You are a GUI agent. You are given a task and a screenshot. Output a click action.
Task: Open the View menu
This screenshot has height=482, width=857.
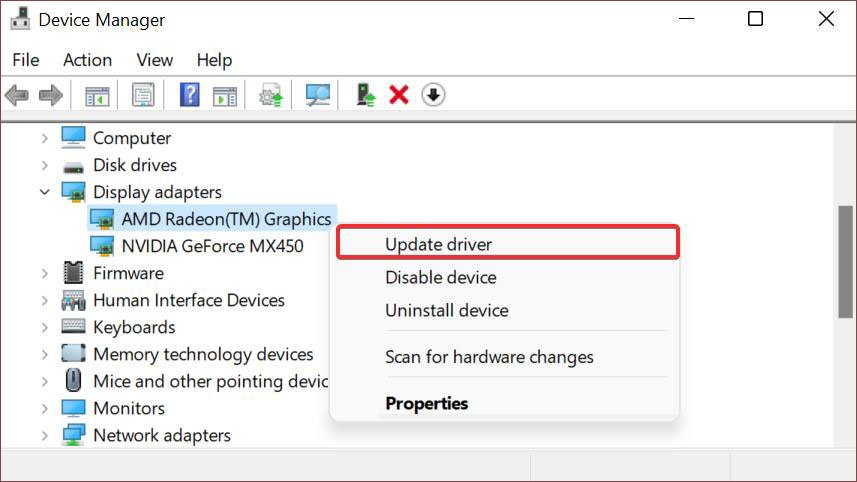(x=155, y=60)
